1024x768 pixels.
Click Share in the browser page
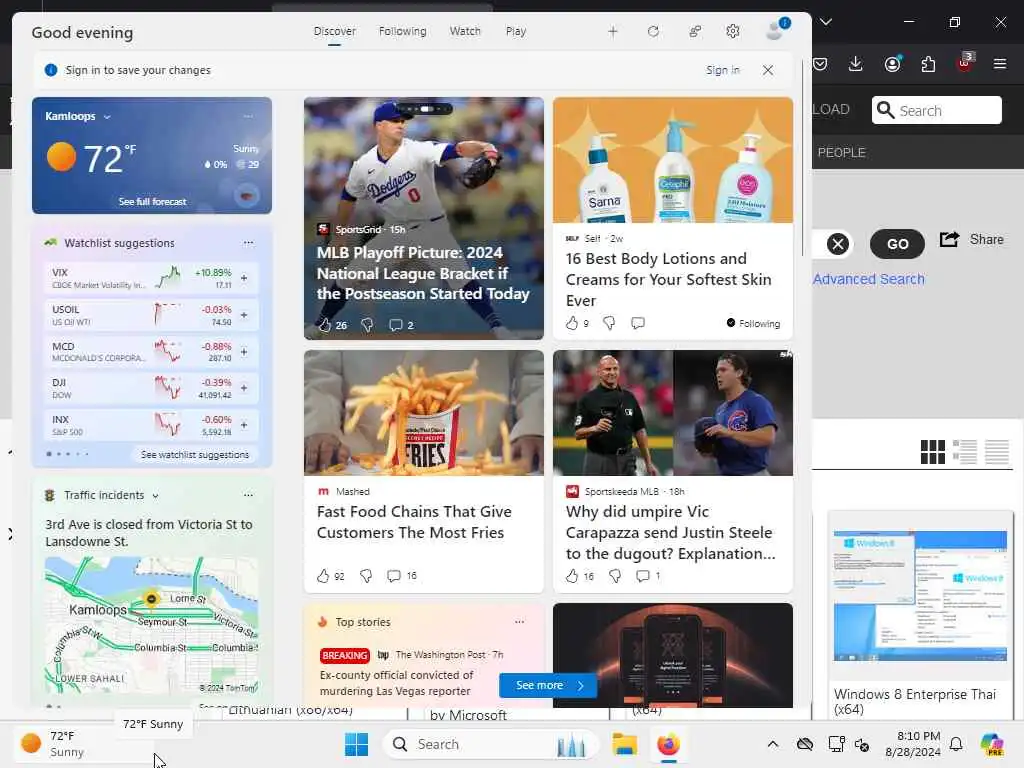[972, 240]
